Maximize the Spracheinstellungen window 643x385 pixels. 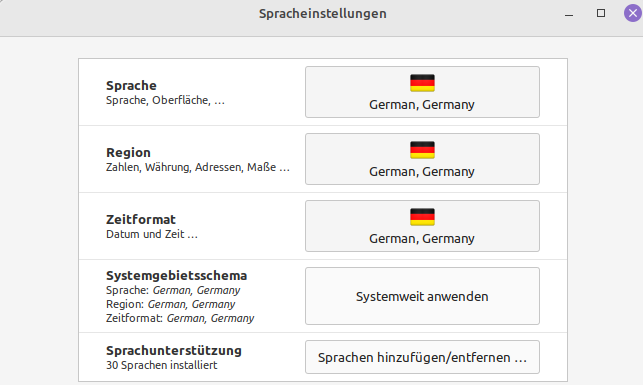pos(601,14)
